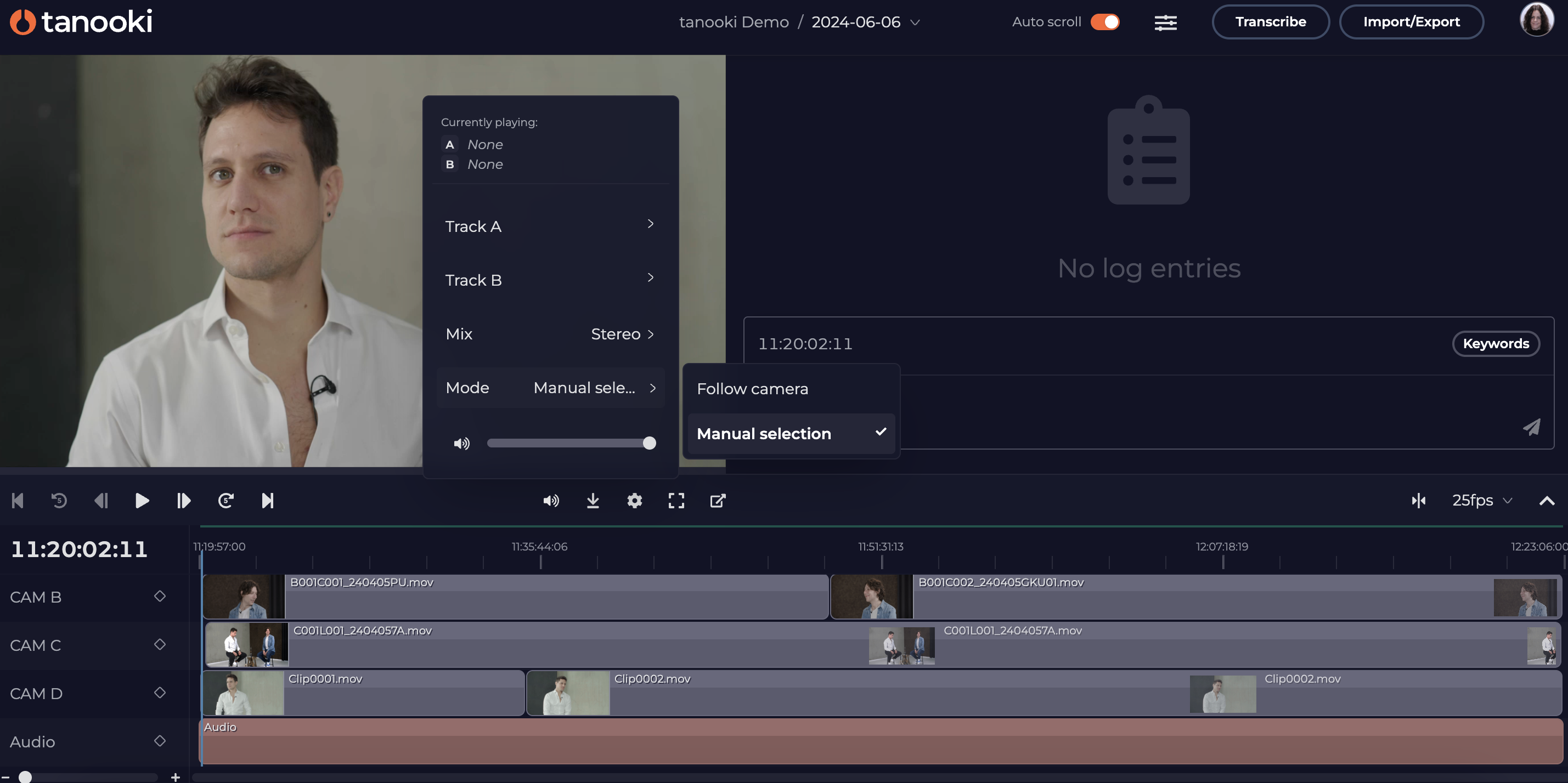Toggle the CAM B diamond marker

[x=160, y=596]
